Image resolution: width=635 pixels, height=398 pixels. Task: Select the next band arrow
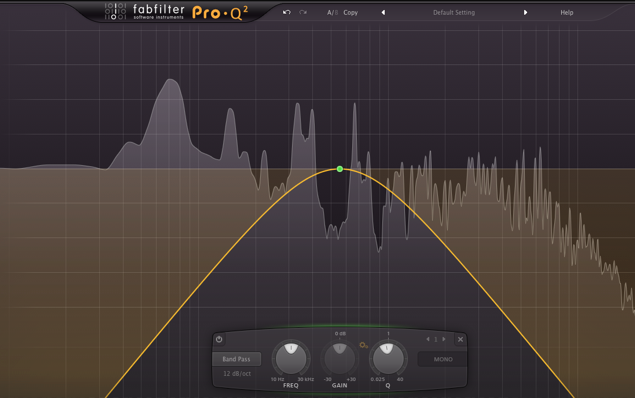coord(444,339)
